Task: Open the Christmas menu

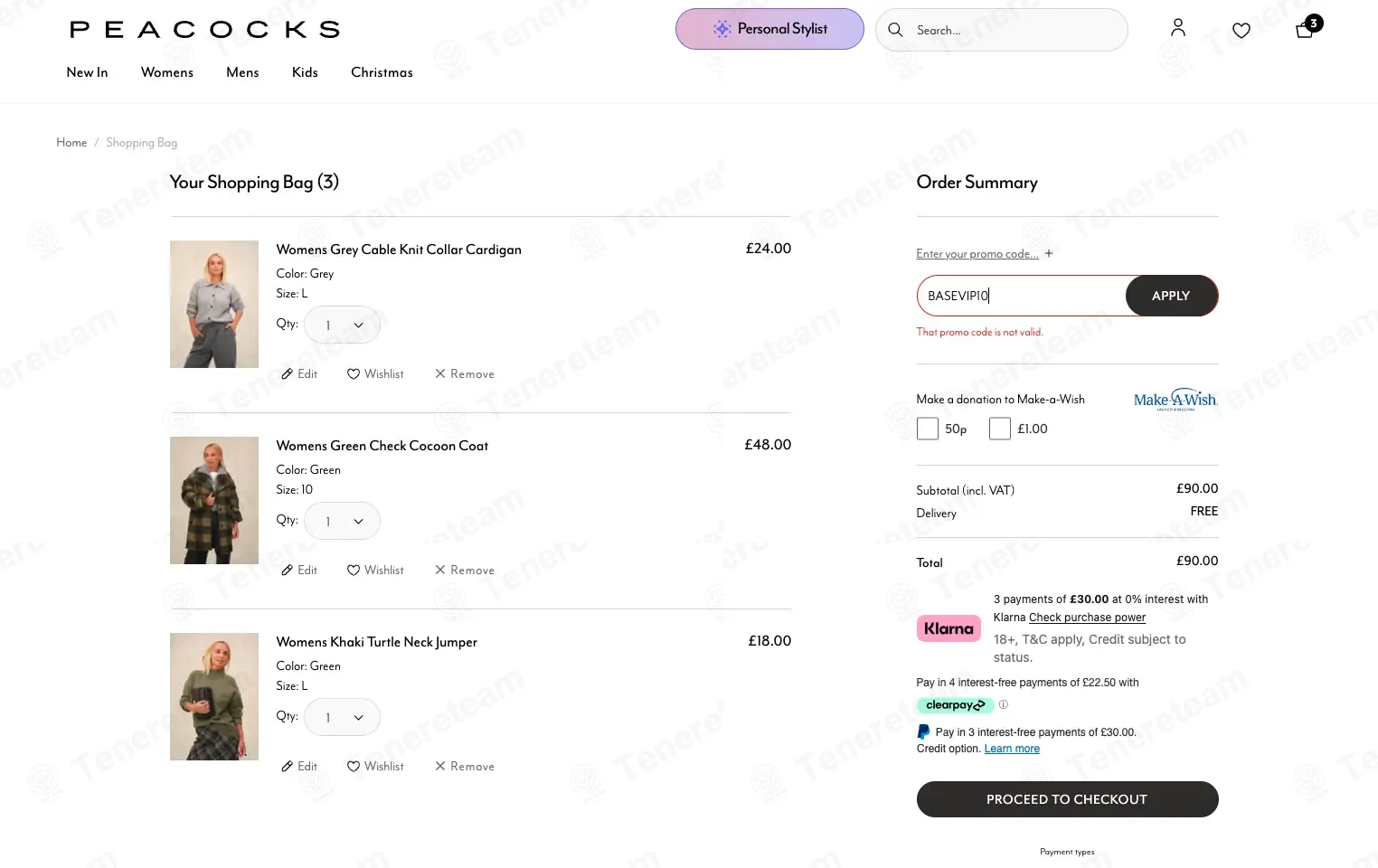Action: tap(382, 72)
